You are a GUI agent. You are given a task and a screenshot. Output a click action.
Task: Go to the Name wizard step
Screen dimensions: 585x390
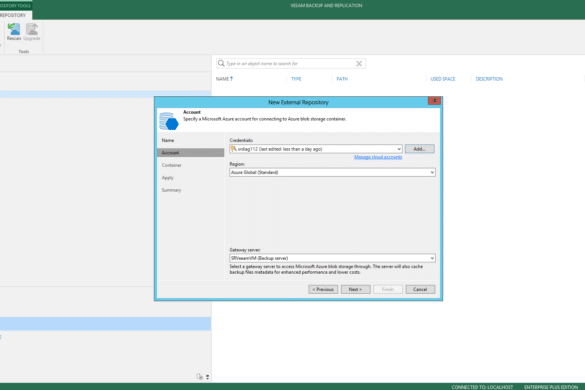pyautogui.click(x=168, y=140)
